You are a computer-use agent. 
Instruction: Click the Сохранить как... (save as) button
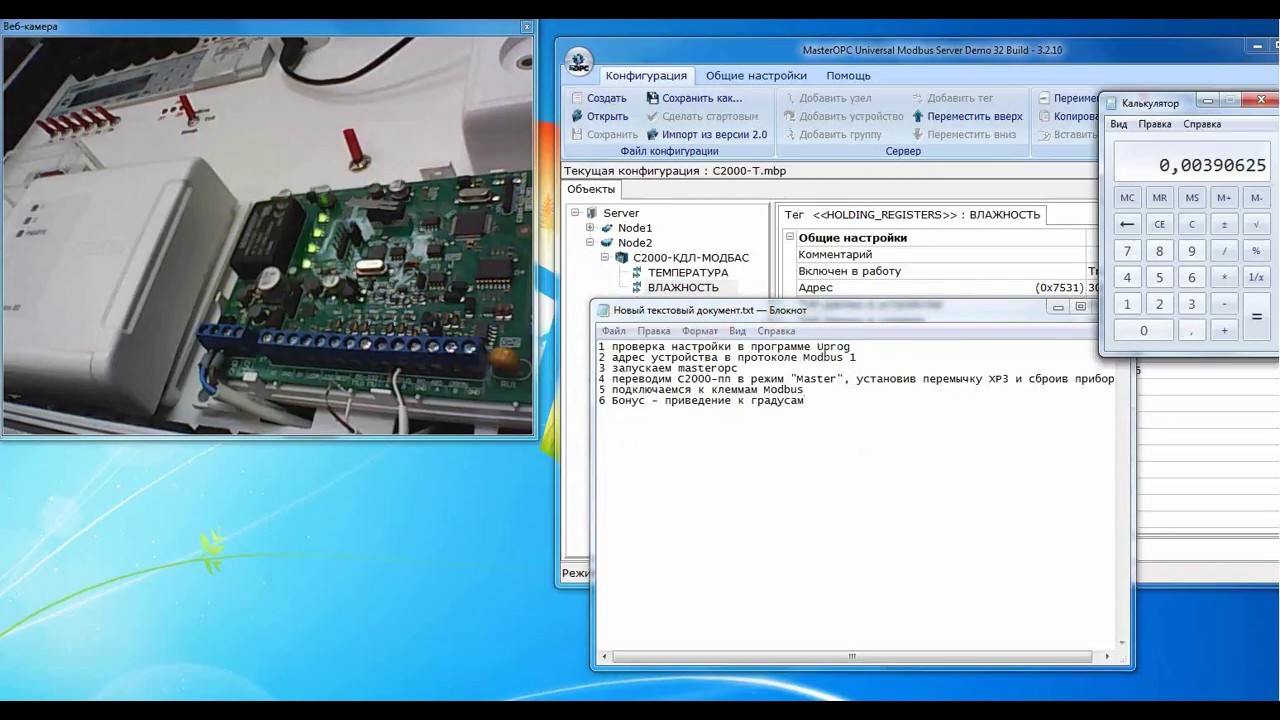click(x=694, y=98)
